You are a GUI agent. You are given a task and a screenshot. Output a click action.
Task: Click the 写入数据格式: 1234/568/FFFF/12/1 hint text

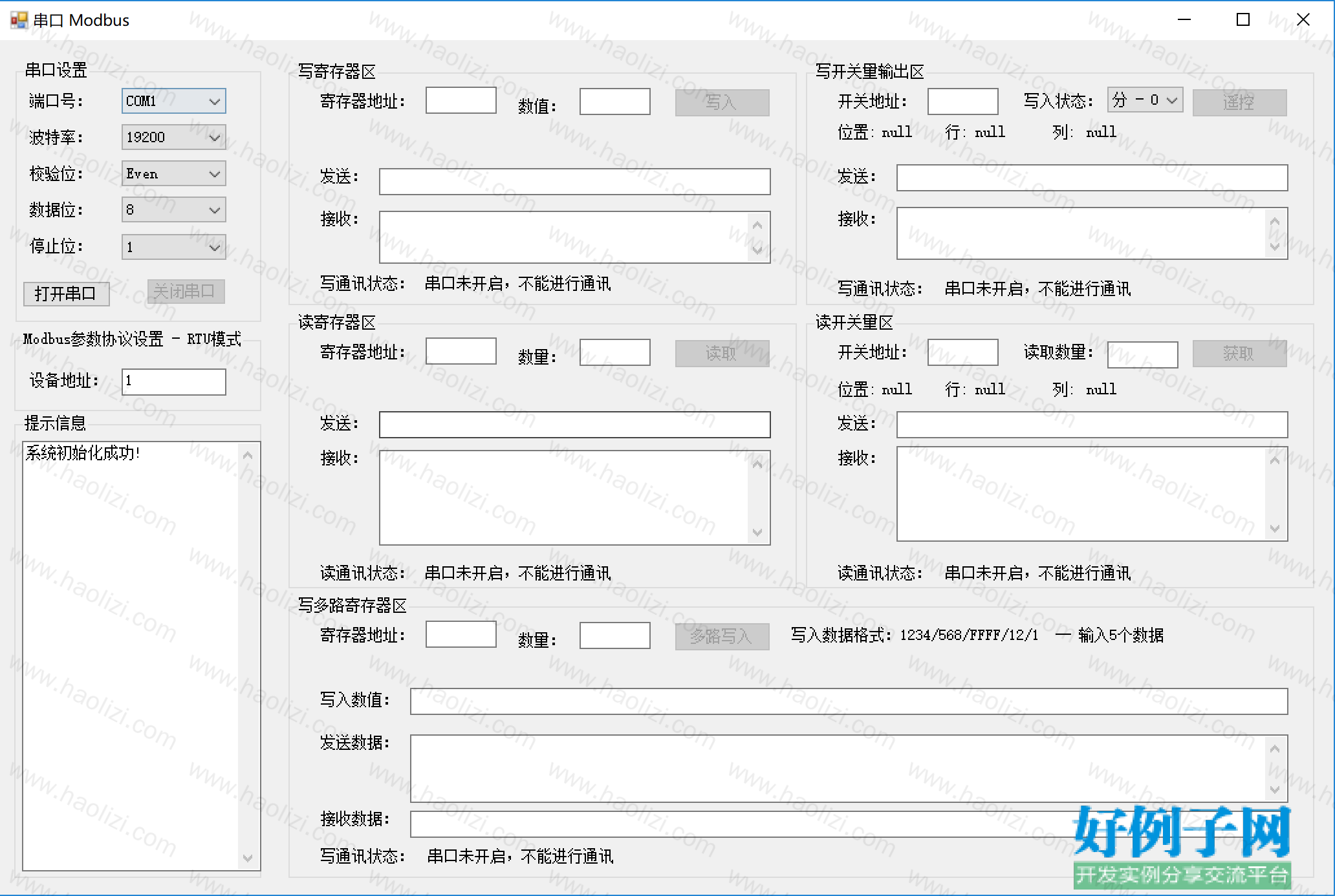click(x=915, y=635)
